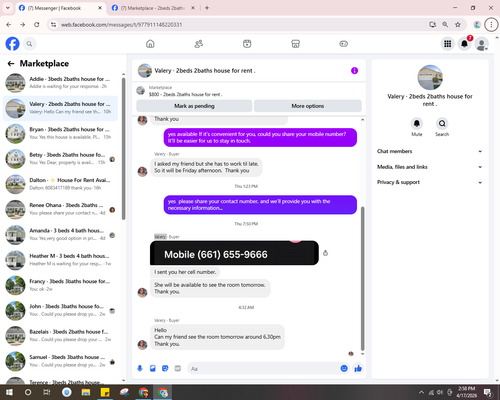
Task: Record a voice clip
Action: point(140,368)
